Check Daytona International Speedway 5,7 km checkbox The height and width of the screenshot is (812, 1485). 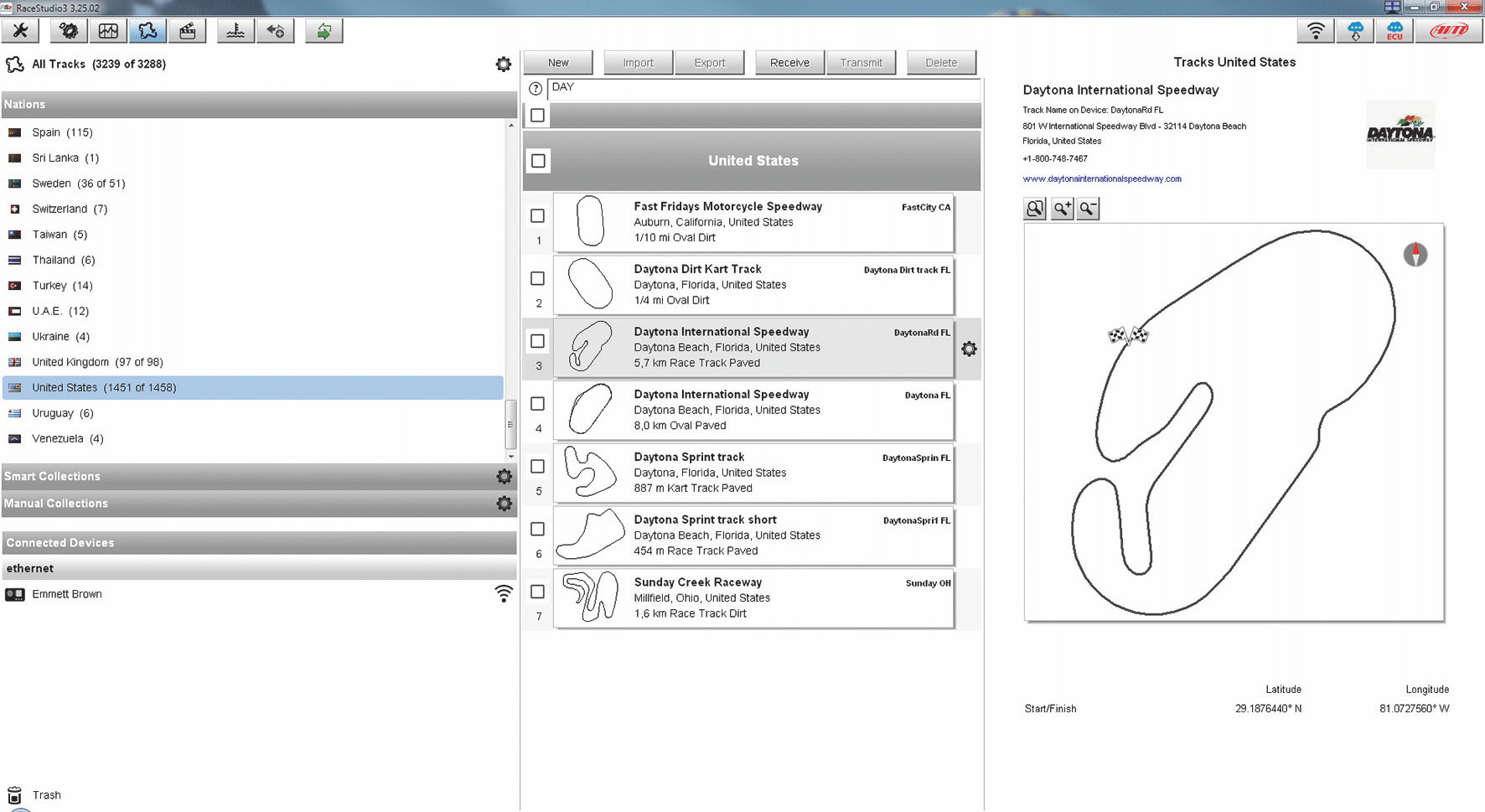pyautogui.click(x=538, y=341)
